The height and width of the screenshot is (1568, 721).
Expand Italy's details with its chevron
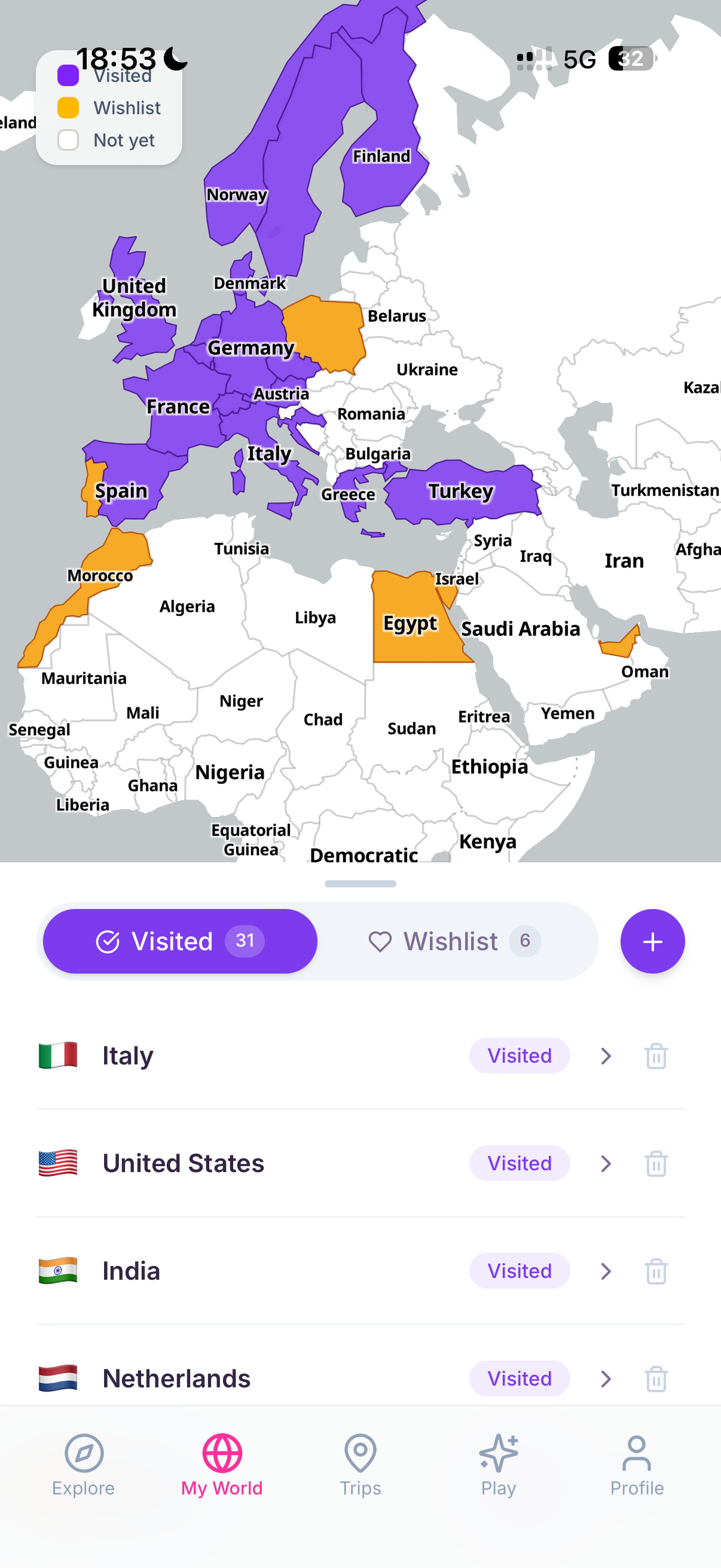(x=606, y=1056)
